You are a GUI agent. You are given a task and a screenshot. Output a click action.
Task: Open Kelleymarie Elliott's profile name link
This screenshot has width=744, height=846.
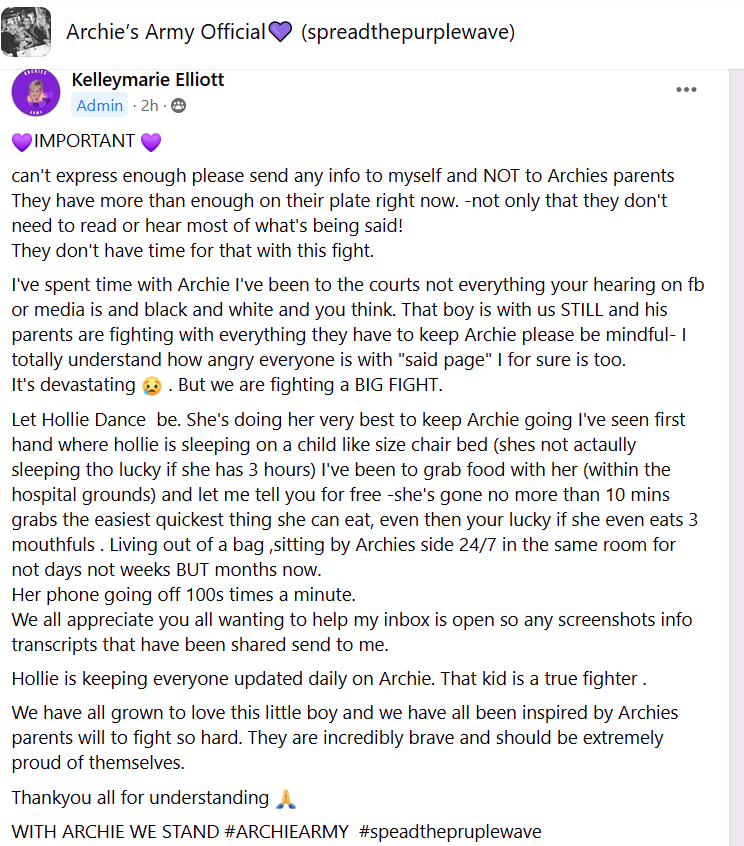coord(148,80)
